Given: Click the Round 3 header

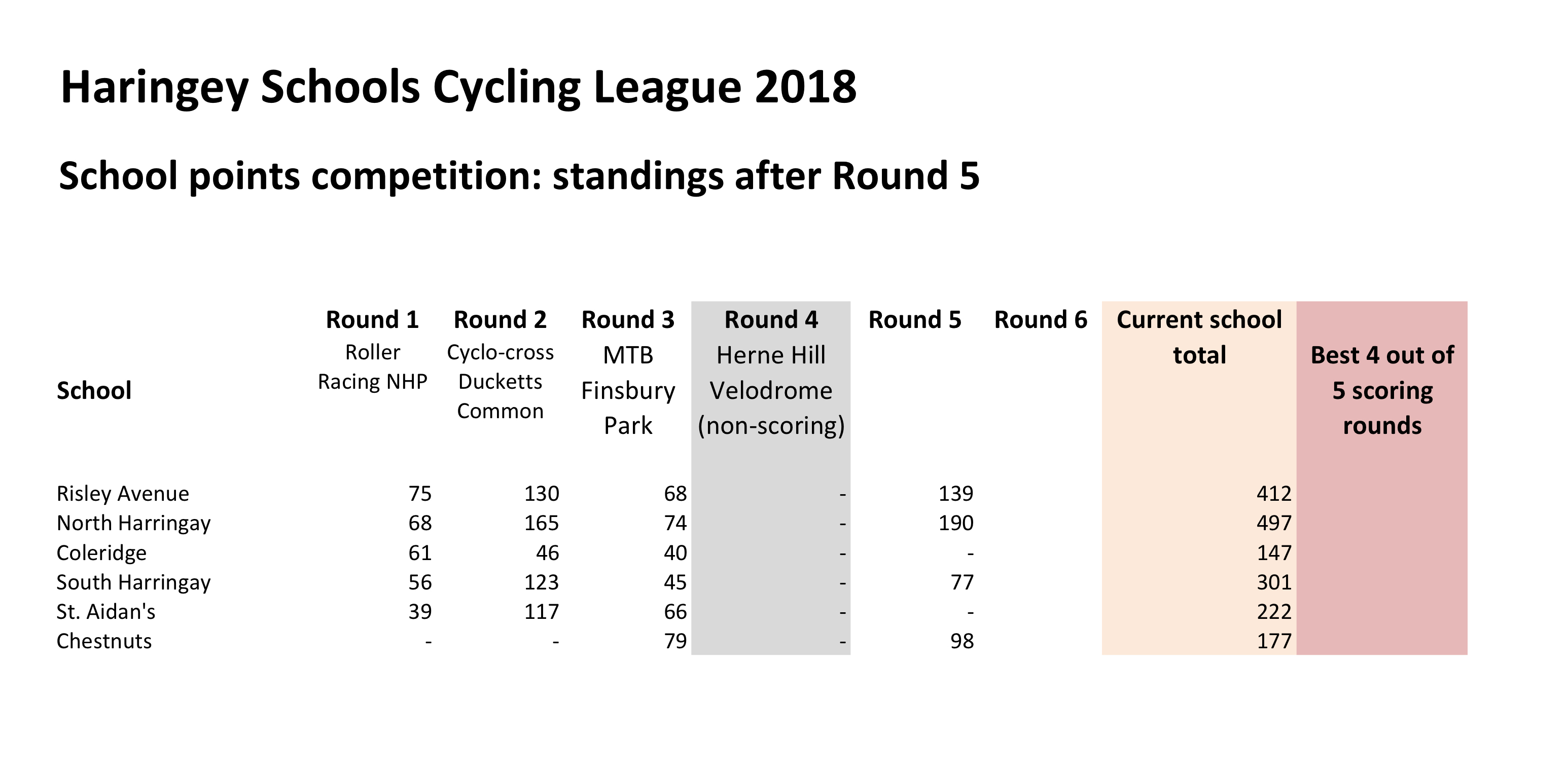Looking at the screenshot, I should point(628,320).
